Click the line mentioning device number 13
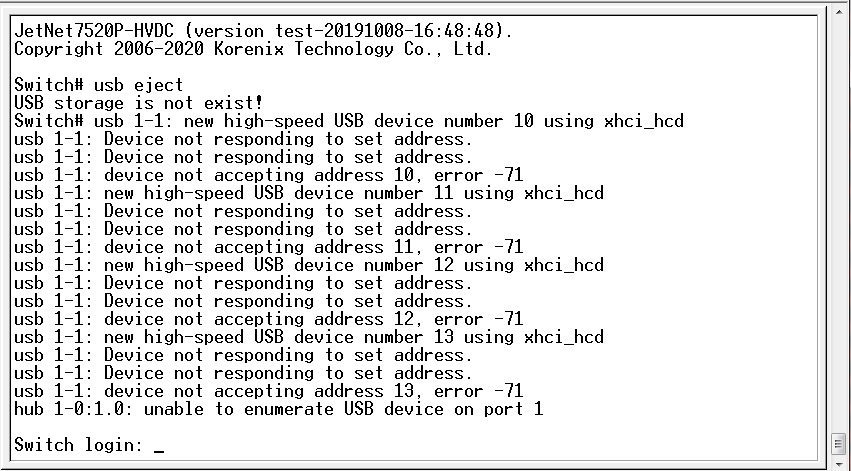The width and height of the screenshot is (851, 471). (308, 337)
